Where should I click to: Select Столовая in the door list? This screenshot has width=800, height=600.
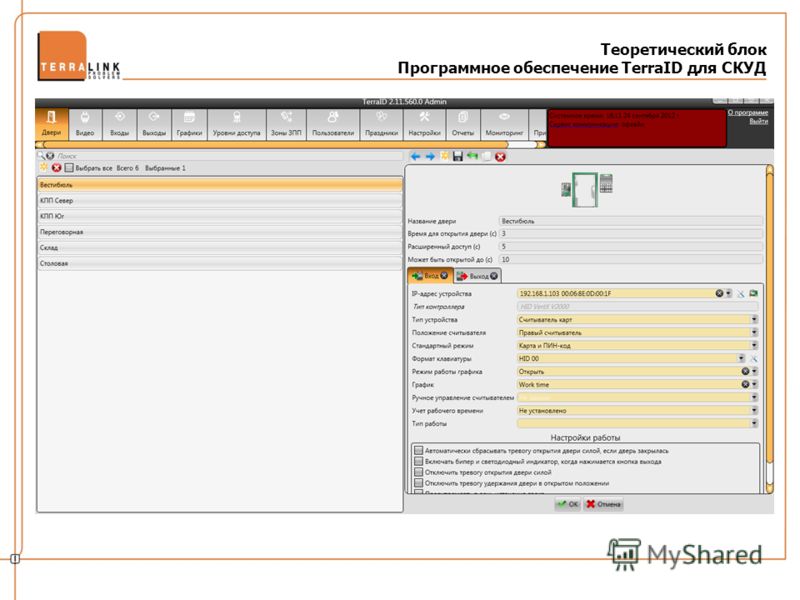pyautogui.click(x=220, y=264)
